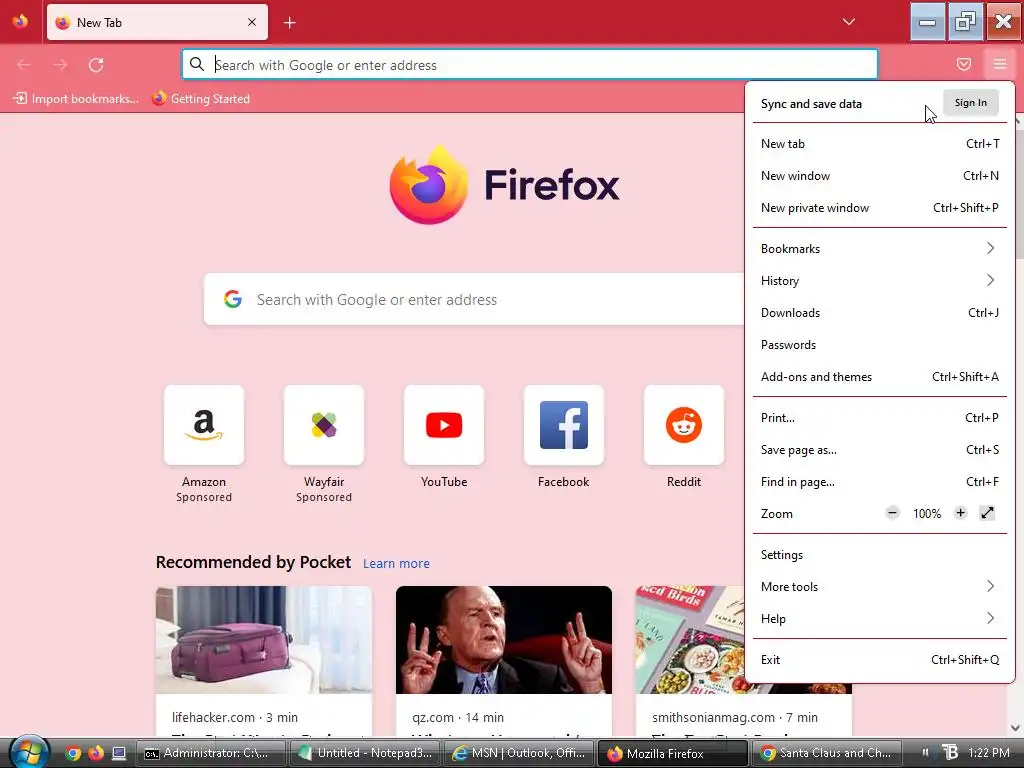The width and height of the screenshot is (1024, 768).
Task: Open the Firefox application menu hamburger icon
Action: tap(999, 64)
